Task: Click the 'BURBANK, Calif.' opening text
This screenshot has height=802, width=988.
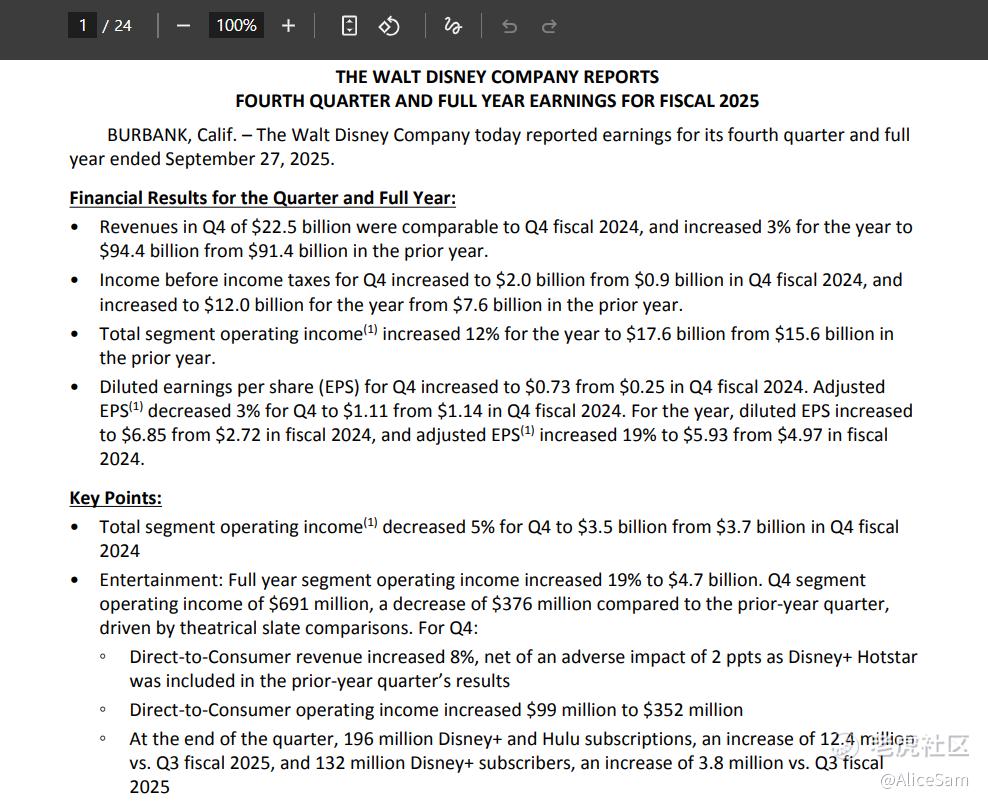Action: [172, 135]
